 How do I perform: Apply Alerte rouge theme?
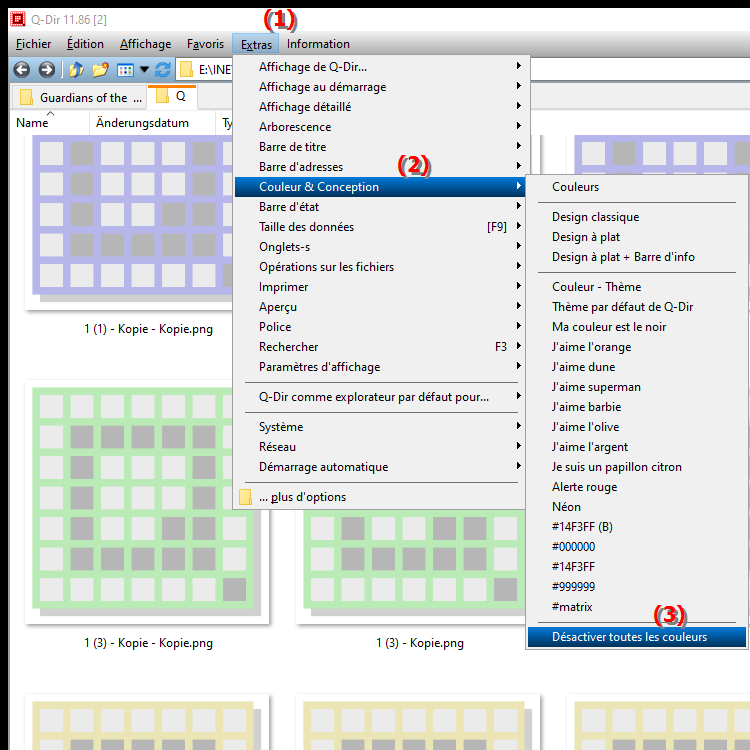pos(637,487)
